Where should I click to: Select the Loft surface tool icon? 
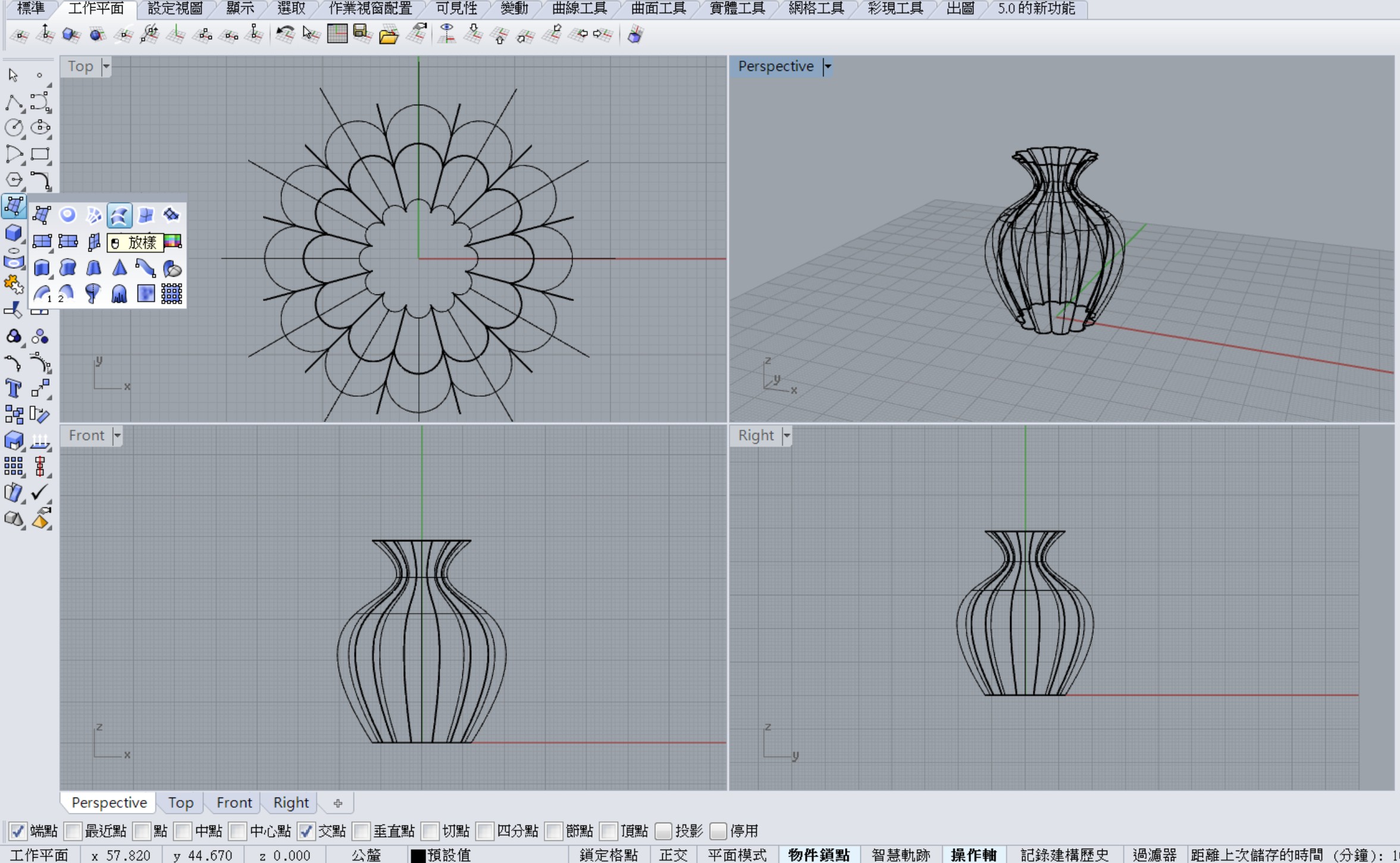coord(119,215)
